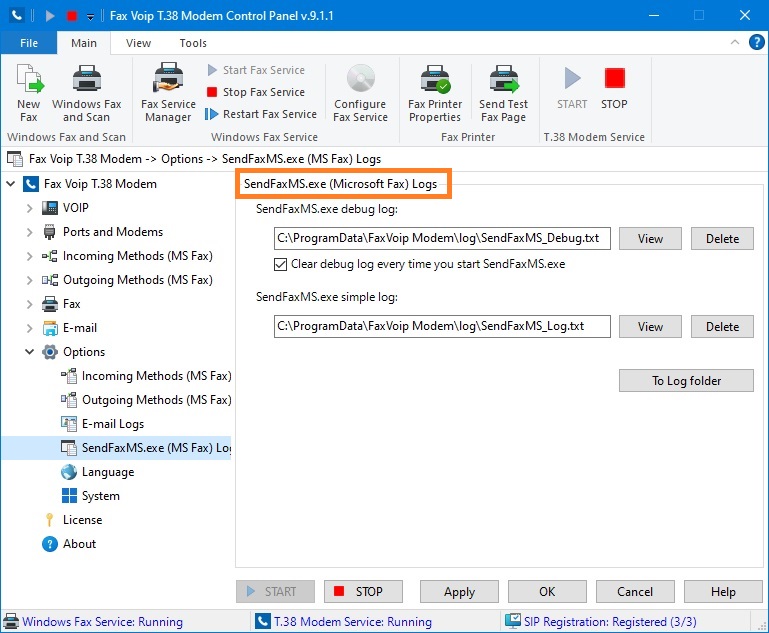Image resolution: width=769 pixels, height=633 pixels.
Task: Switch to the Tools tab
Action: (193, 43)
